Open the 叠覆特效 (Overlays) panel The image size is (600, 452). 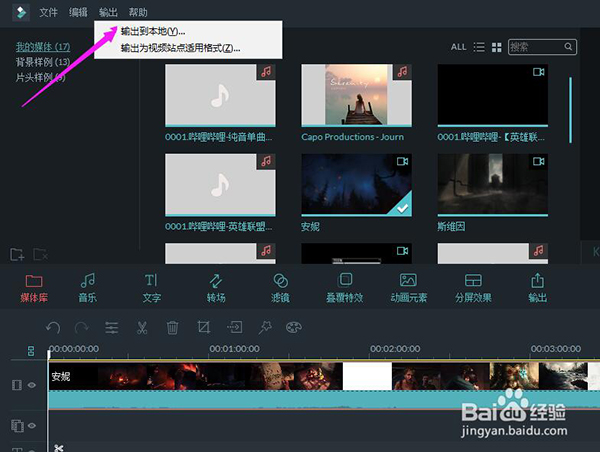346,287
